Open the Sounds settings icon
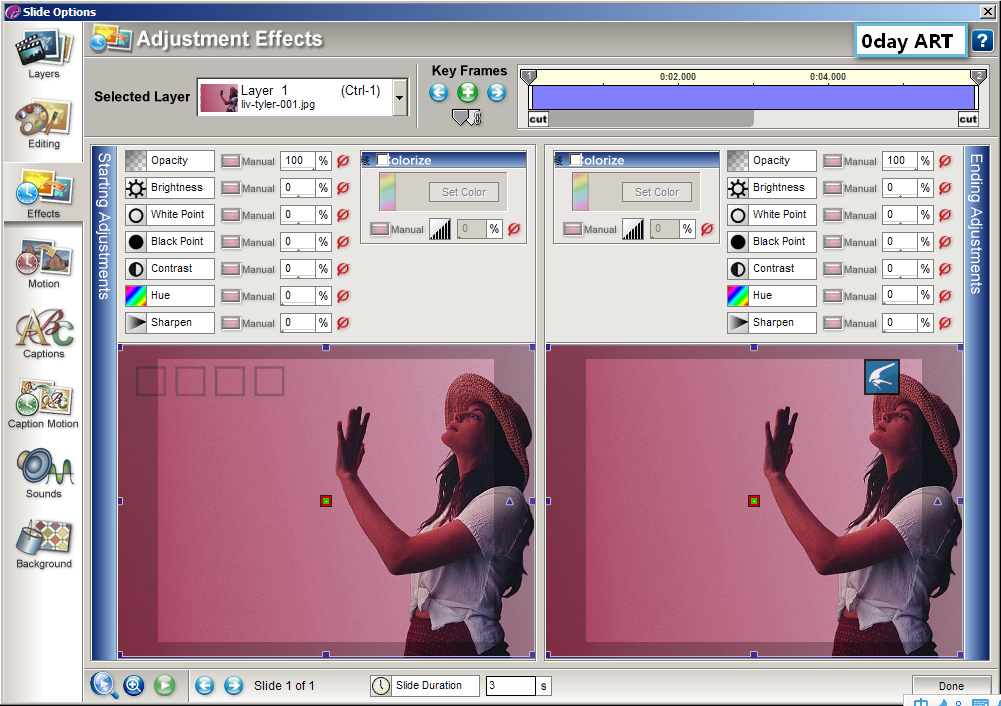 (x=43, y=472)
